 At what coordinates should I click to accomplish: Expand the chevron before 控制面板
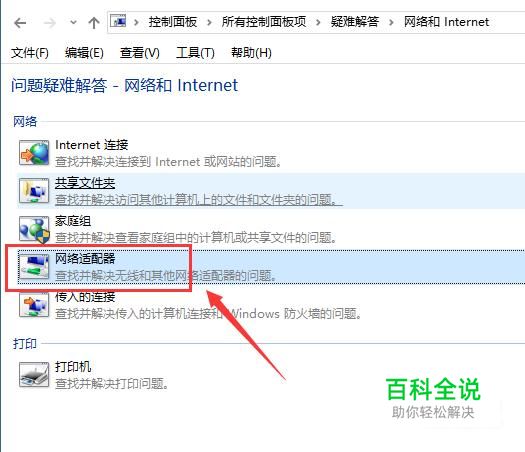tap(136, 23)
